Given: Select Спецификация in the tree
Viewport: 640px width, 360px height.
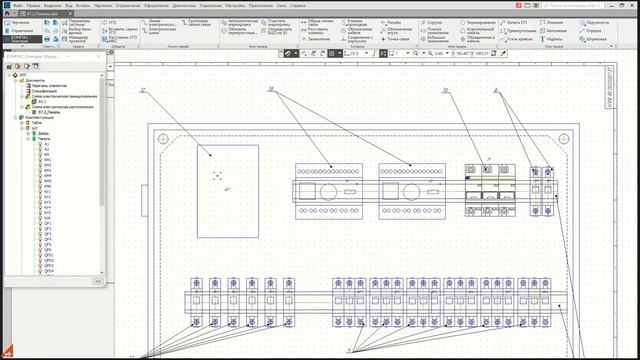Looking at the screenshot, I should 44,91.
